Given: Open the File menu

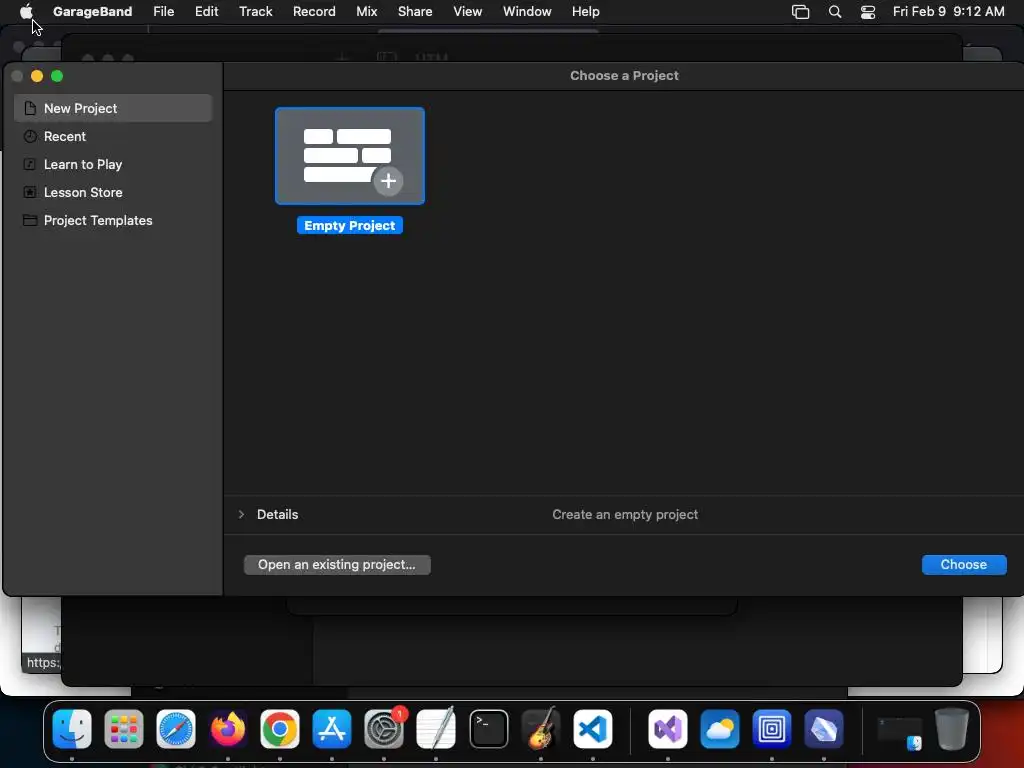Looking at the screenshot, I should 163,11.
